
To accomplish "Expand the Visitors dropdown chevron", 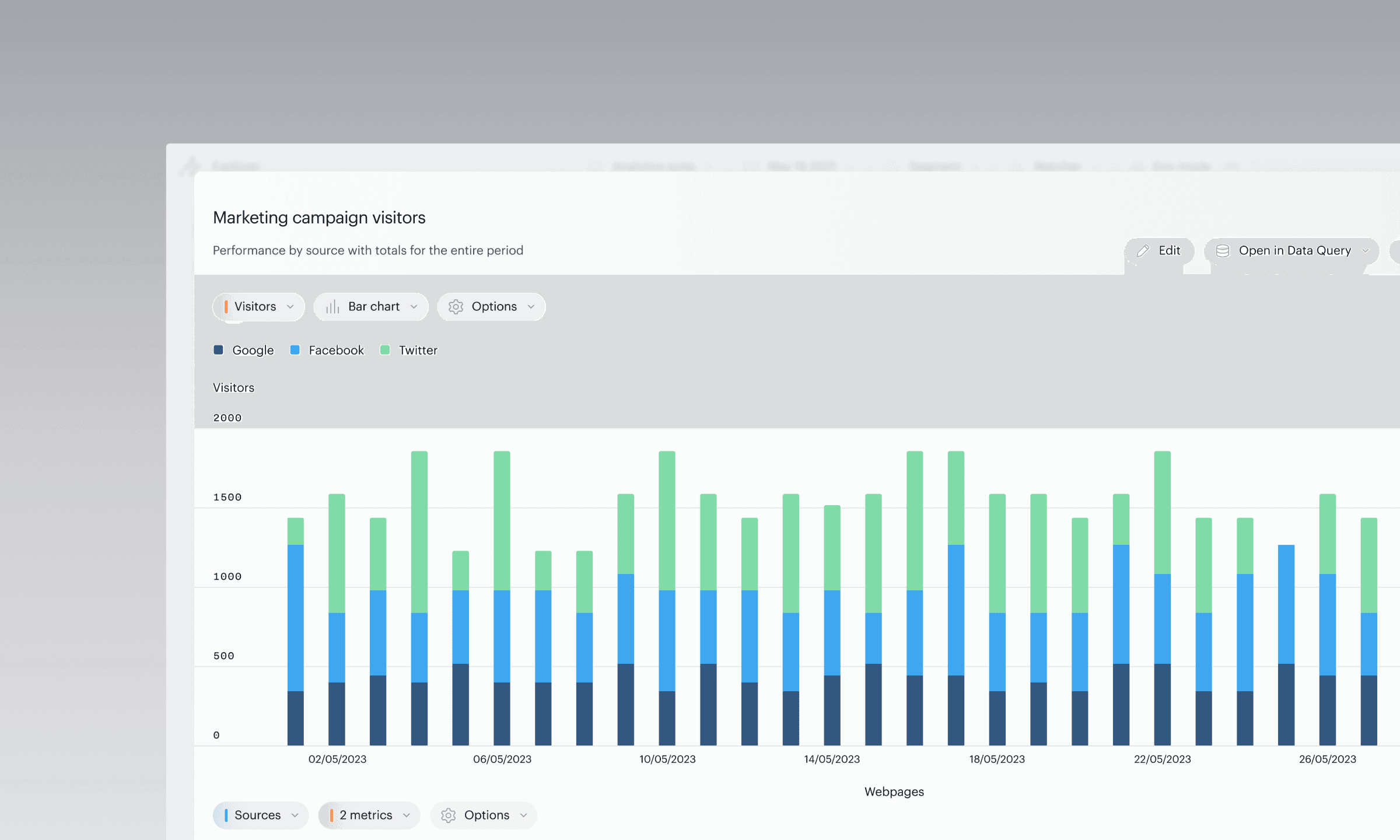I will tap(290, 307).
